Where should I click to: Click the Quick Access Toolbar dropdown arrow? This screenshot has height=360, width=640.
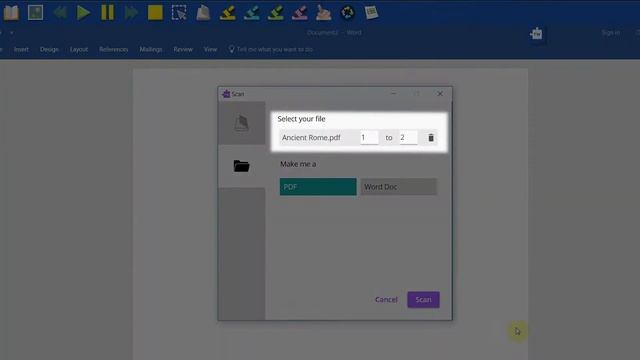coord(12,33)
